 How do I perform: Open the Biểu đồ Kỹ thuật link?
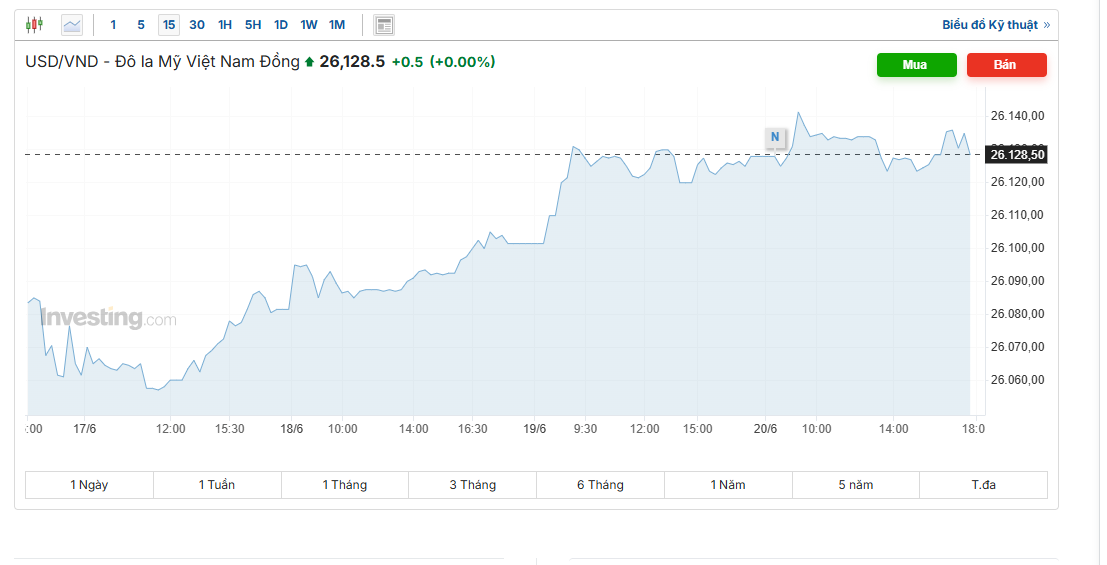[x=989, y=25]
